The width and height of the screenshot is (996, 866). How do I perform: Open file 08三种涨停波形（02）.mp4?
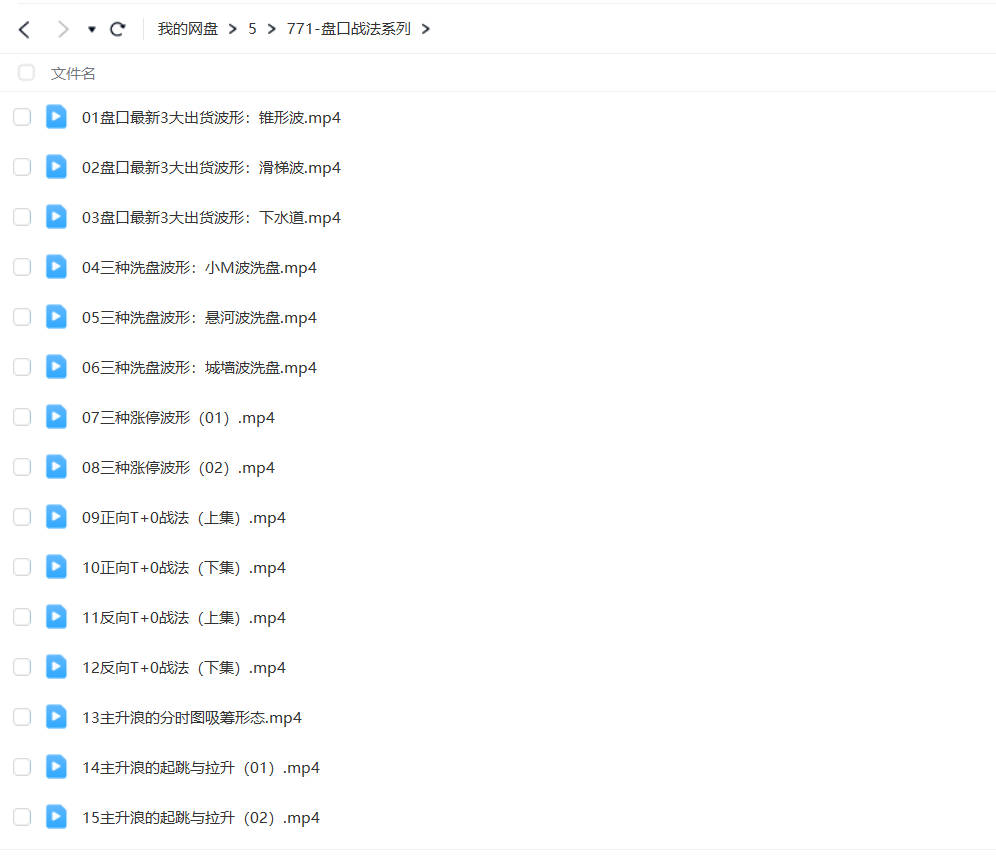click(x=178, y=468)
